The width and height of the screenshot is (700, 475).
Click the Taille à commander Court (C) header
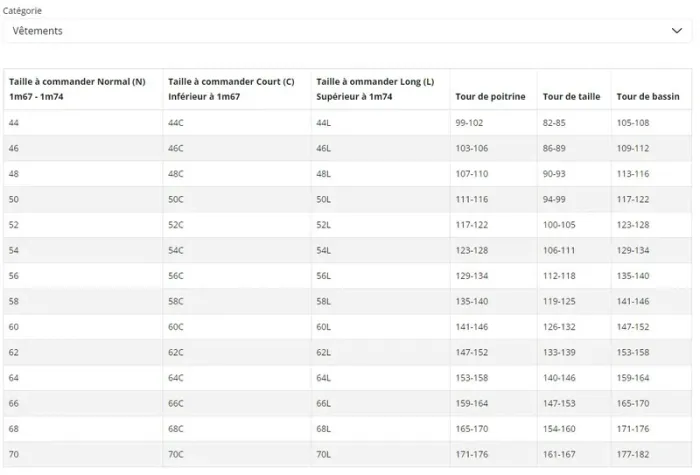point(231,89)
